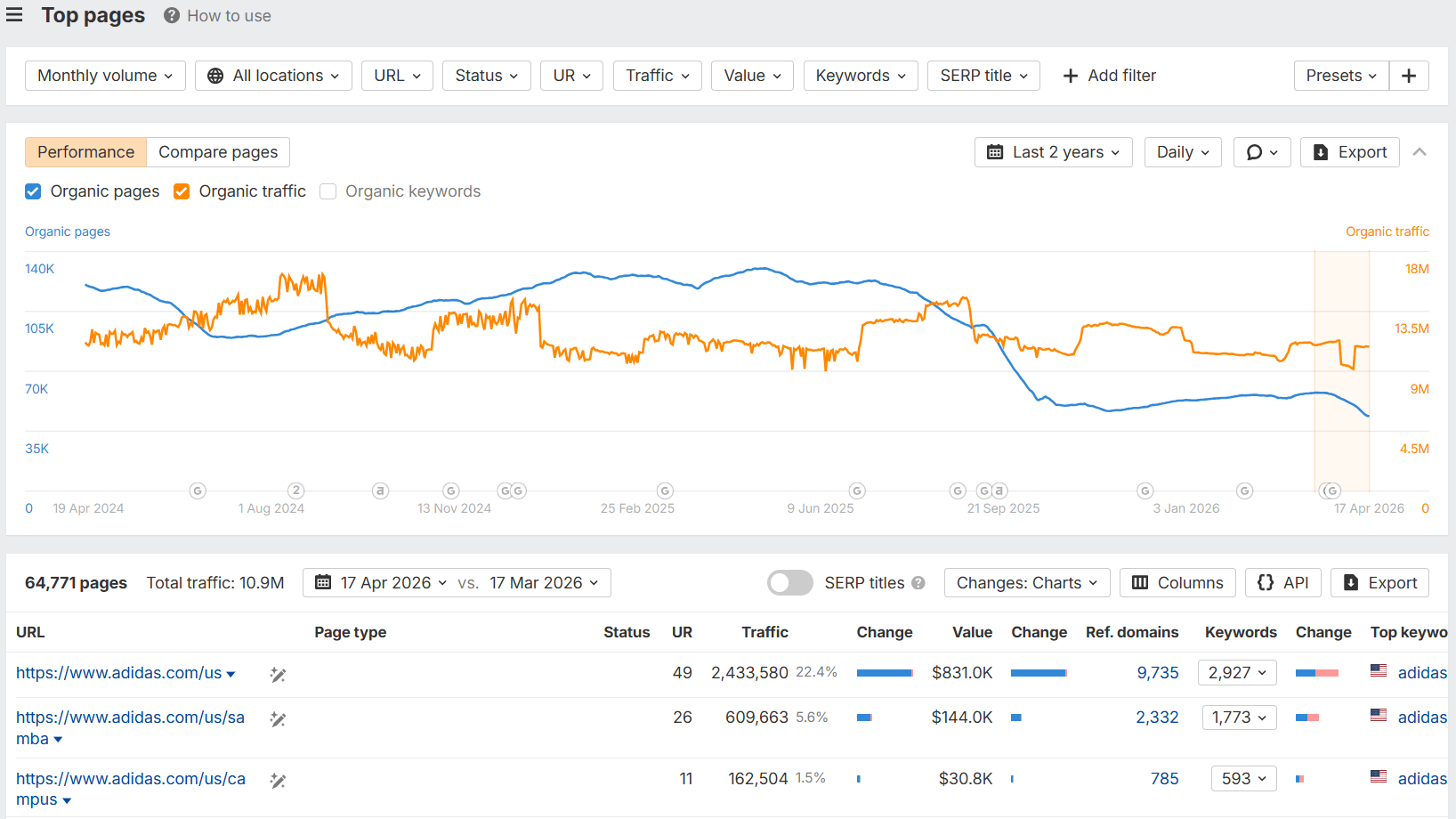Open the 17 Apr 2026 date picker
Image resolution: width=1456 pixels, height=819 pixels.
coord(381,583)
